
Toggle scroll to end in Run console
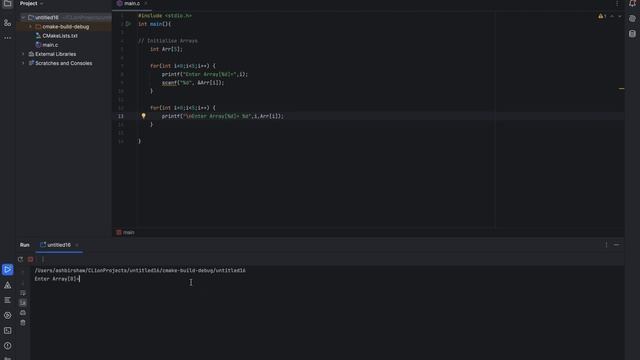coord(23,303)
